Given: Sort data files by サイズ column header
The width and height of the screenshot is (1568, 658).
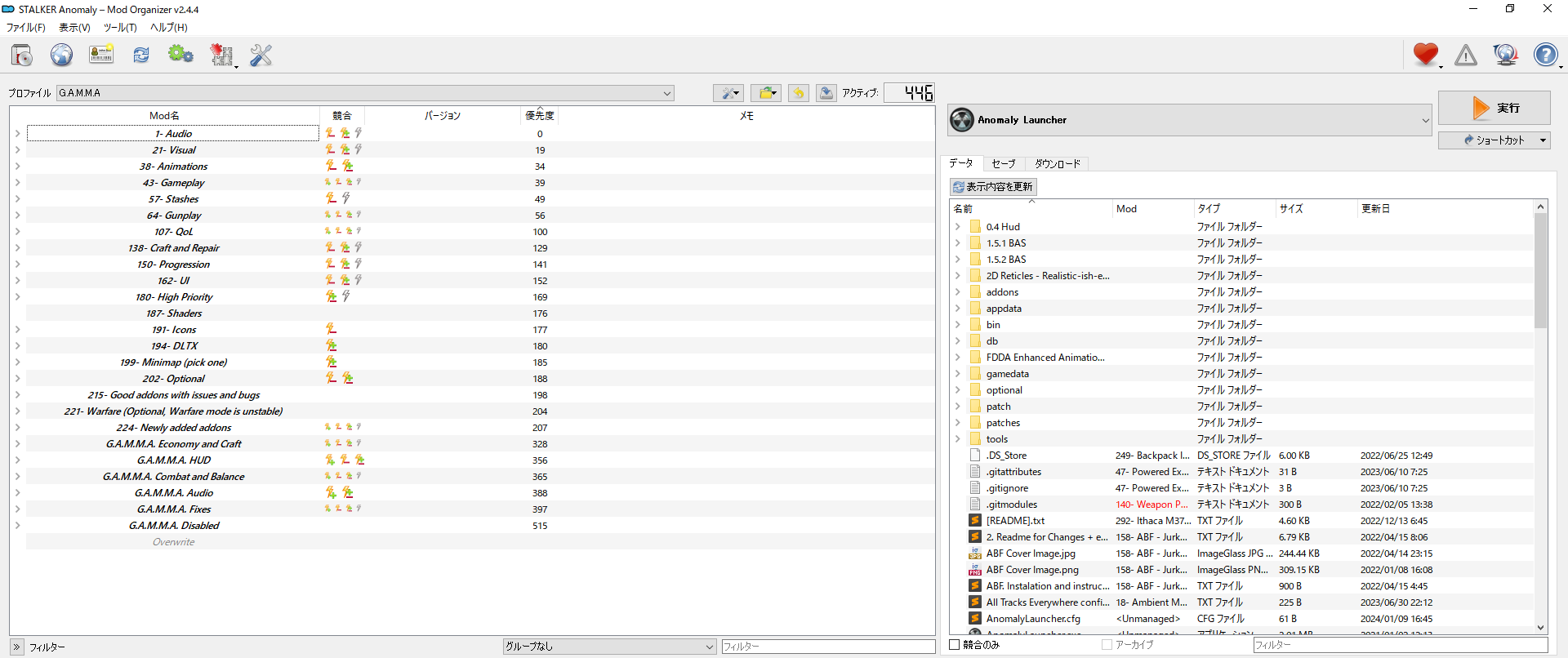Looking at the screenshot, I should (x=1316, y=209).
